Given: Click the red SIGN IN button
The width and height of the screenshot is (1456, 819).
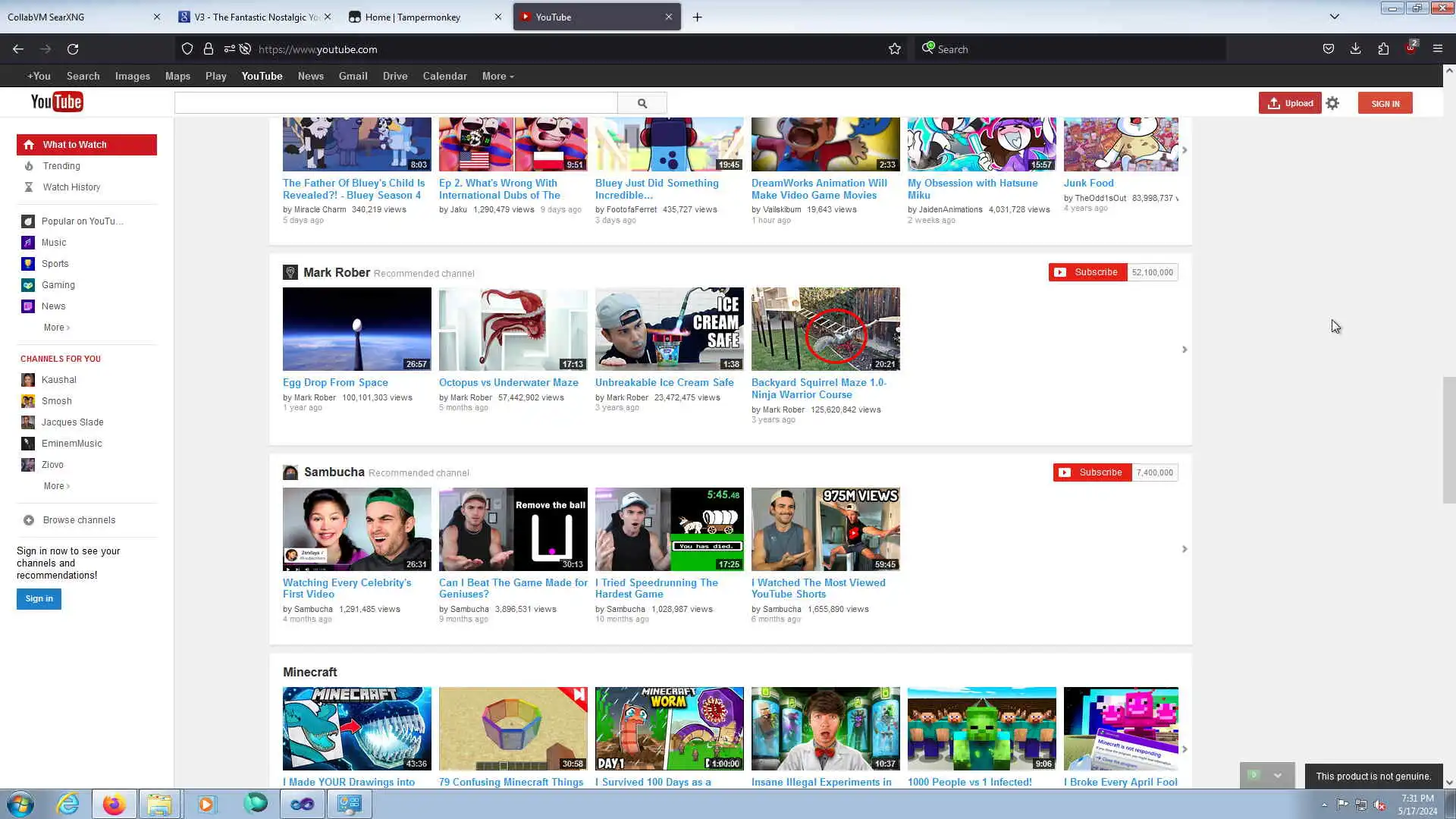Looking at the screenshot, I should (1385, 104).
